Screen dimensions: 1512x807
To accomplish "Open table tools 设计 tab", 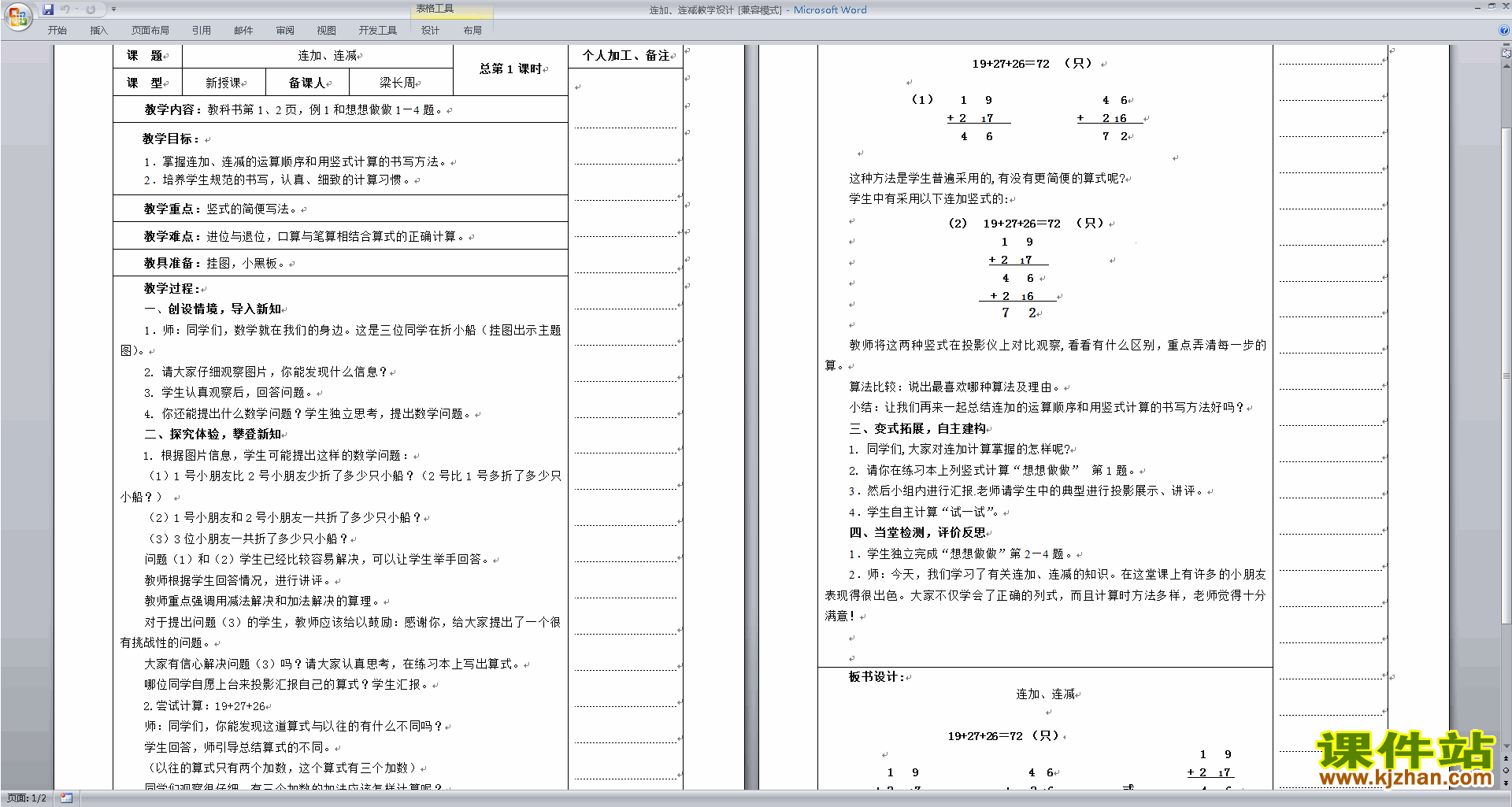I will point(430,30).
